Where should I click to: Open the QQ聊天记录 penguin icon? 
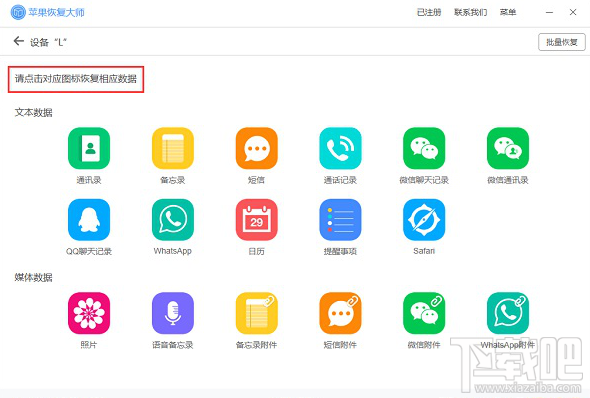coord(89,220)
